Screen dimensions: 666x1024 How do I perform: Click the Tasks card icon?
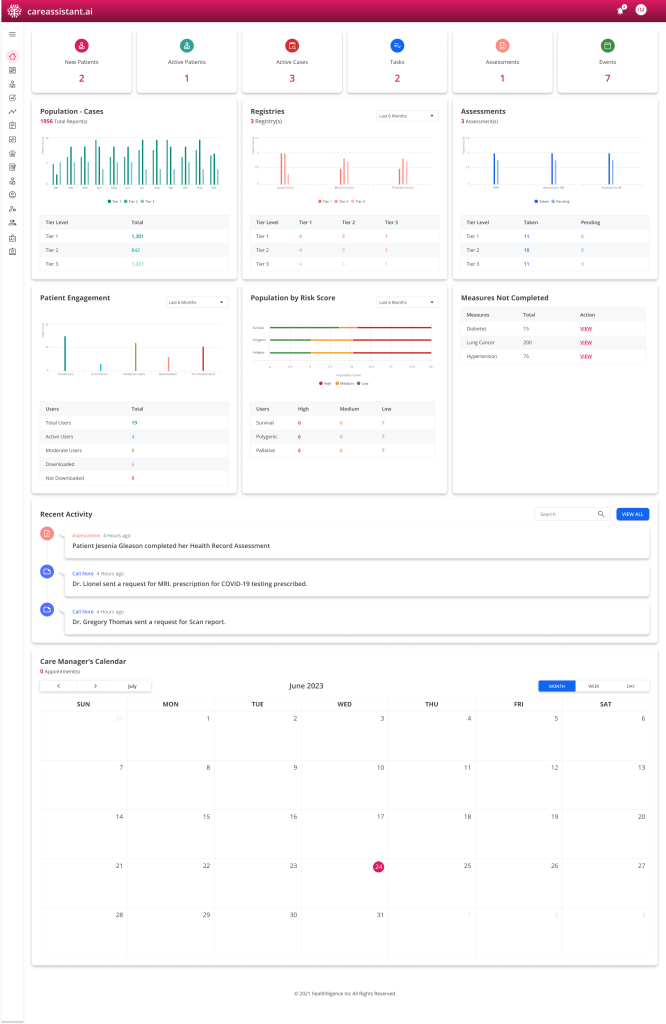pos(397,46)
